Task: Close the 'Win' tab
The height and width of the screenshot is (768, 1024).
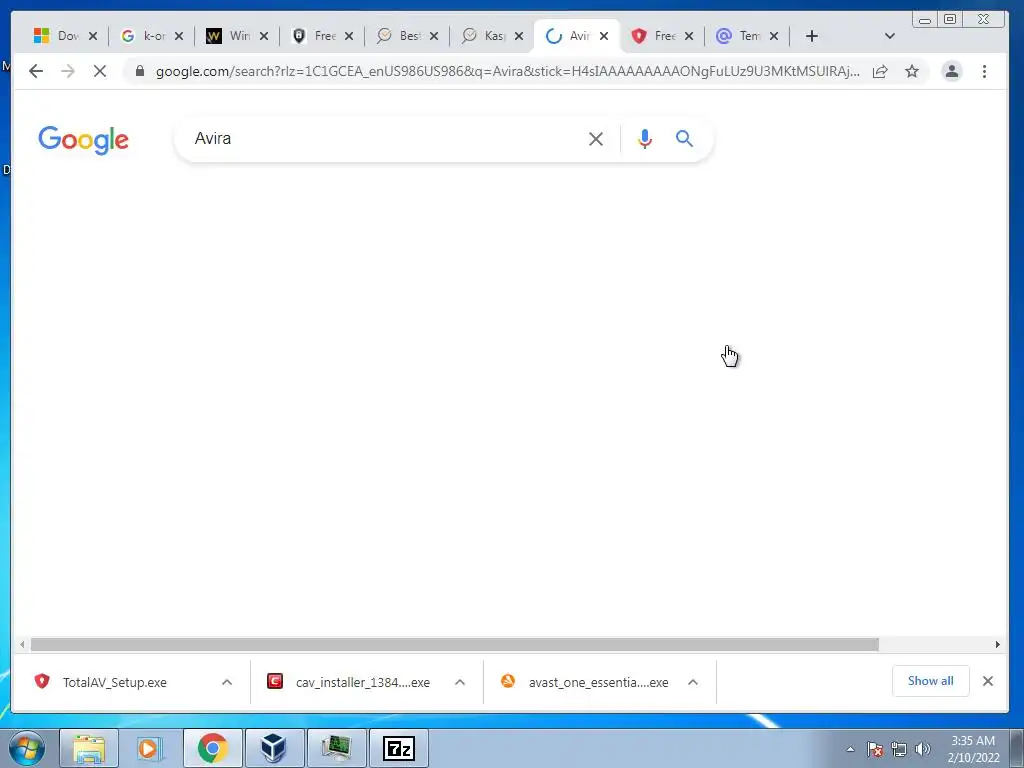Action: pos(264,36)
